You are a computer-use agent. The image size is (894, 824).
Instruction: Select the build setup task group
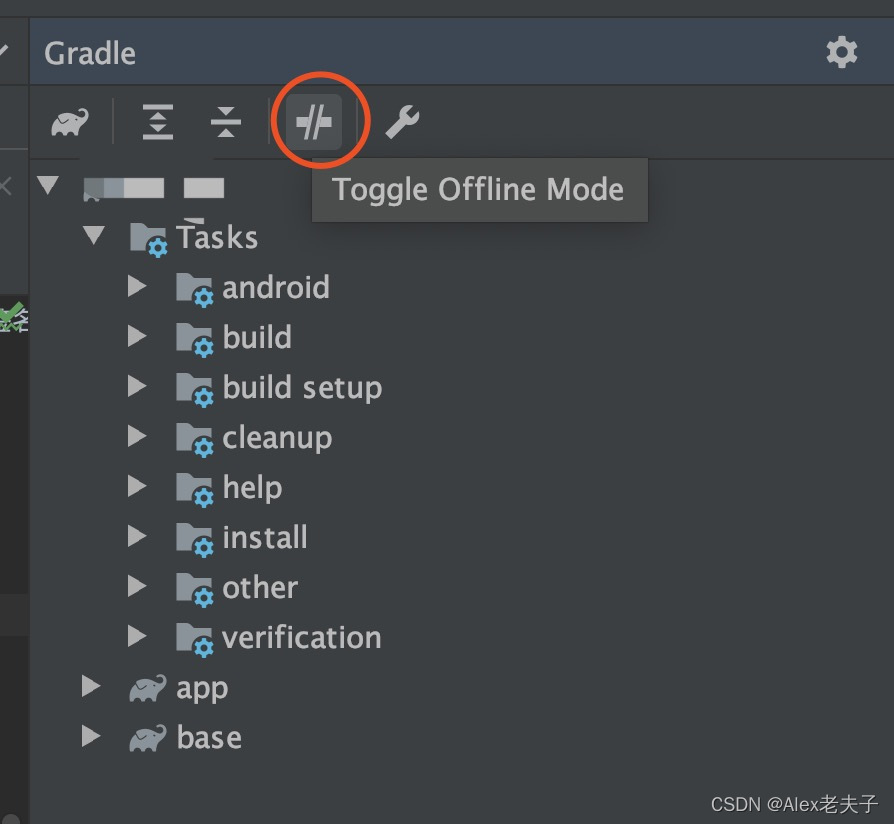click(302, 387)
